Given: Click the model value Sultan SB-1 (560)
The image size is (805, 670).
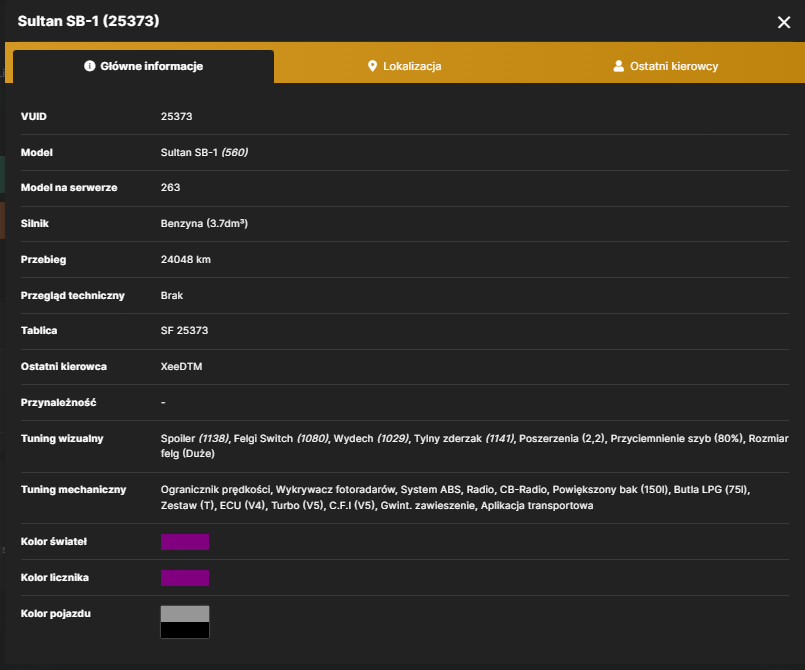Looking at the screenshot, I should pyautogui.click(x=204, y=152).
